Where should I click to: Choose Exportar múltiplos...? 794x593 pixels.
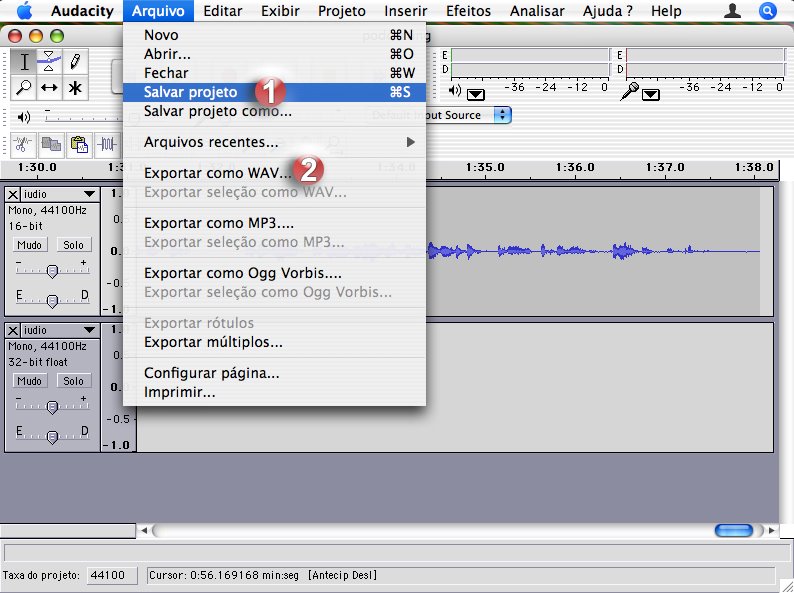pyautogui.click(x=274, y=342)
